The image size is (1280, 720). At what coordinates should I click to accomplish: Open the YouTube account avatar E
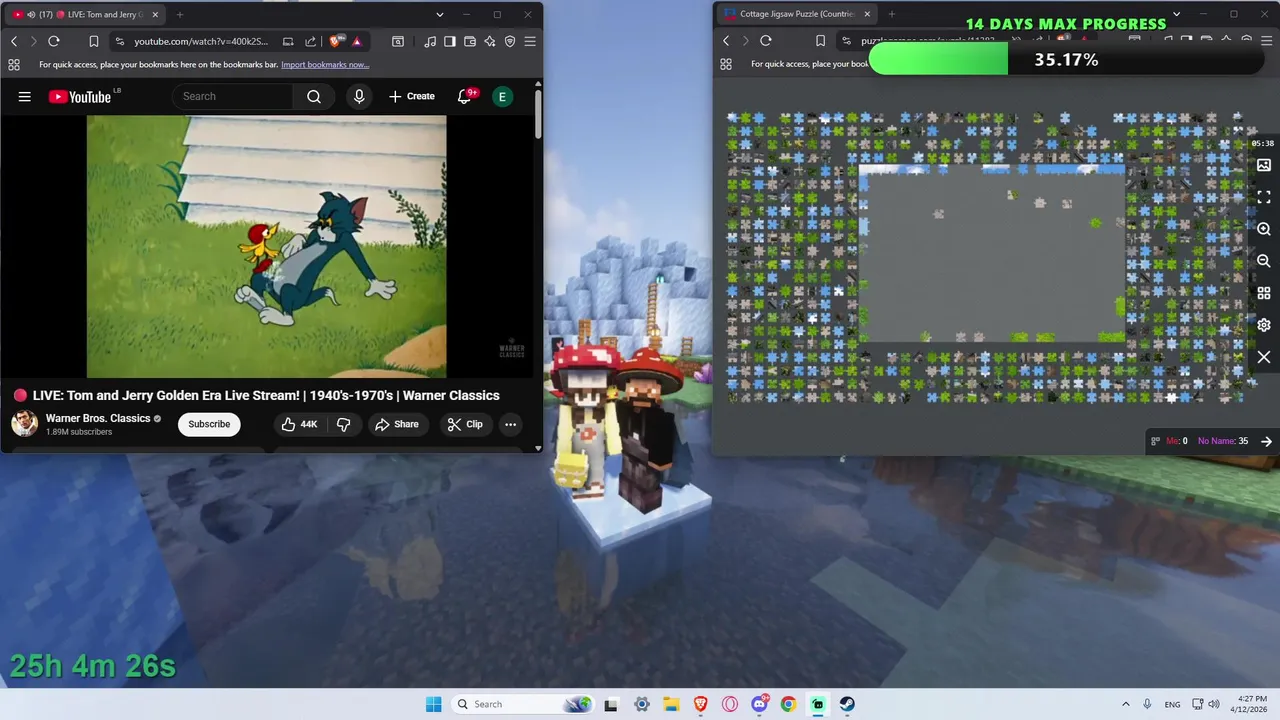pos(502,97)
